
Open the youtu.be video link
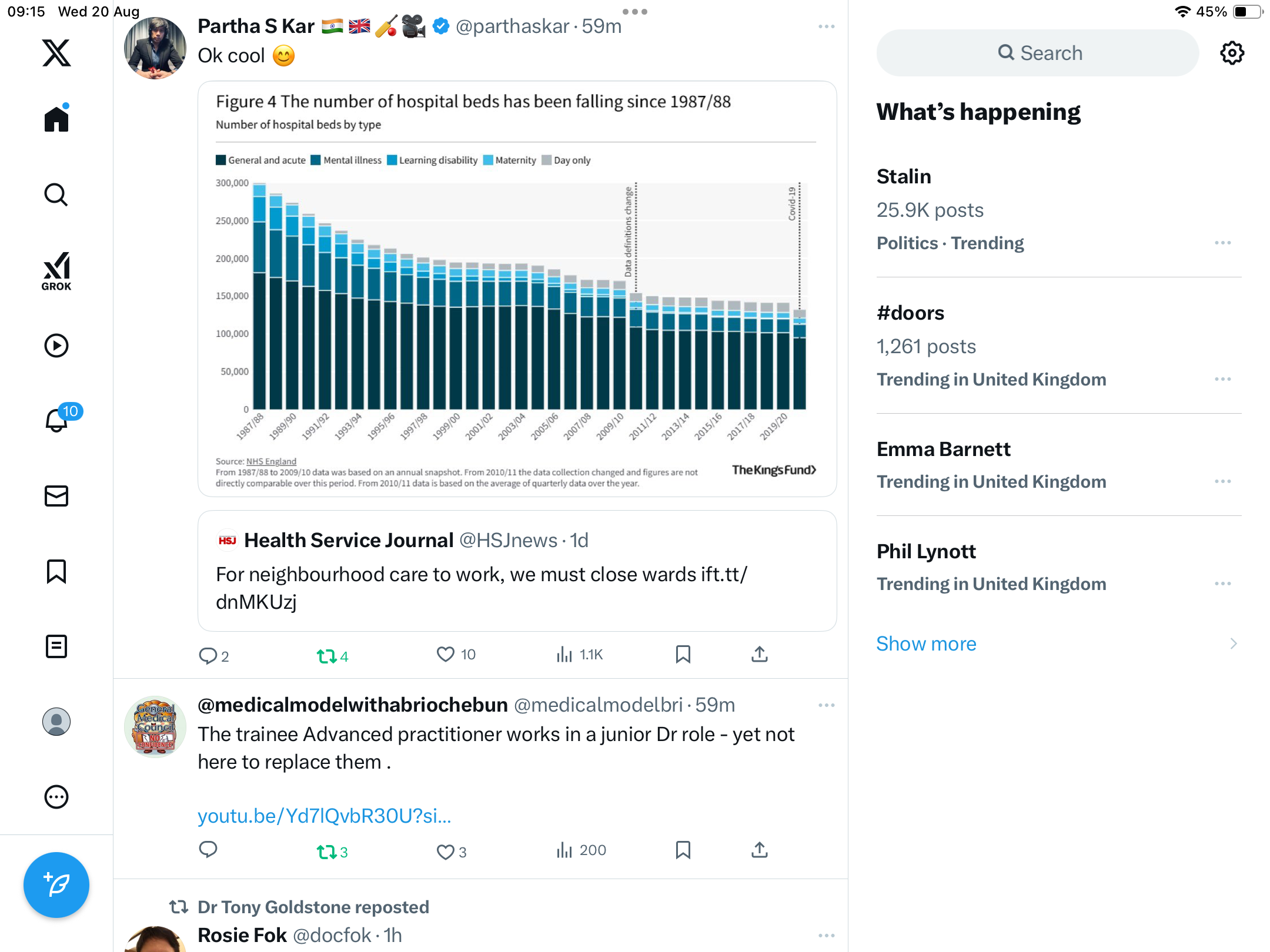pyautogui.click(x=324, y=816)
